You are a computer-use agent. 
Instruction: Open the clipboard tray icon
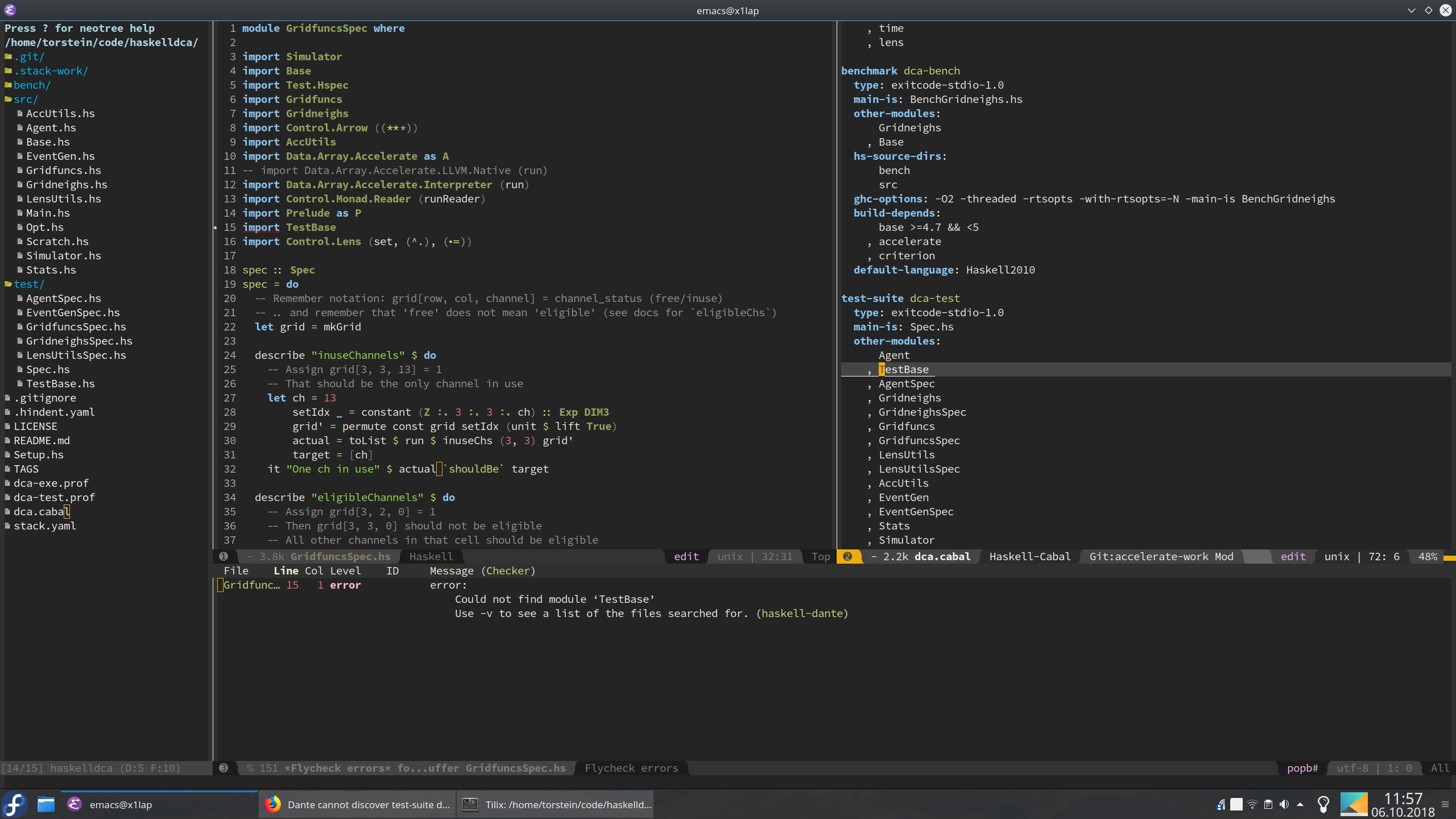[x=1268, y=804]
